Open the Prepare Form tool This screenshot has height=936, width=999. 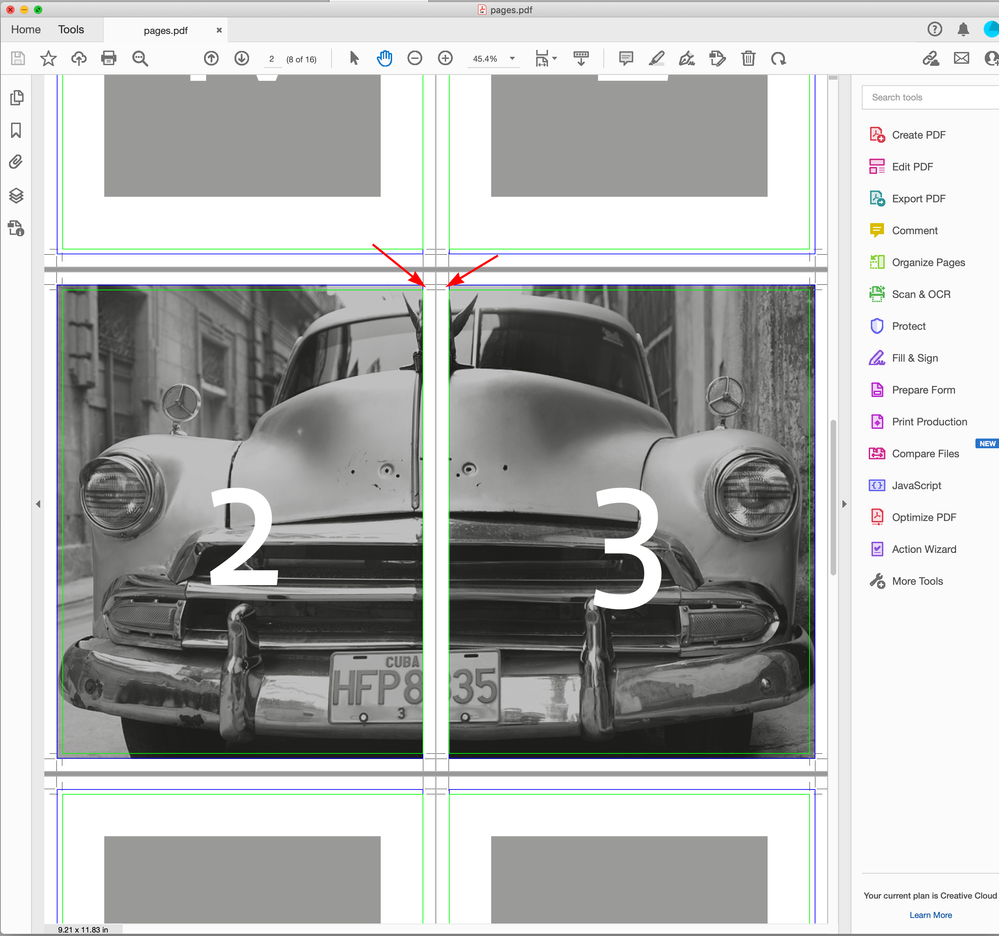coord(912,390)
